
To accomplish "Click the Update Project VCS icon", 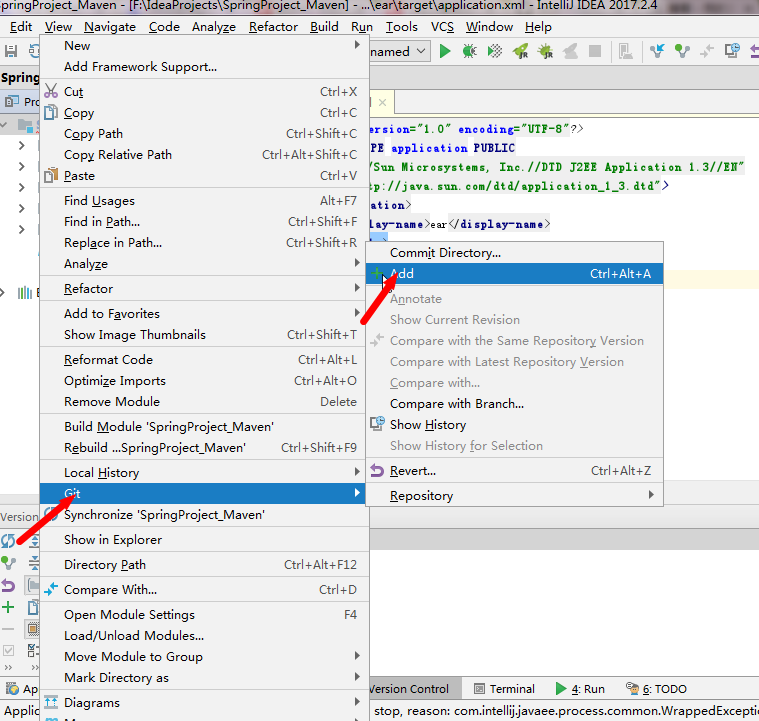I will 657,51.
